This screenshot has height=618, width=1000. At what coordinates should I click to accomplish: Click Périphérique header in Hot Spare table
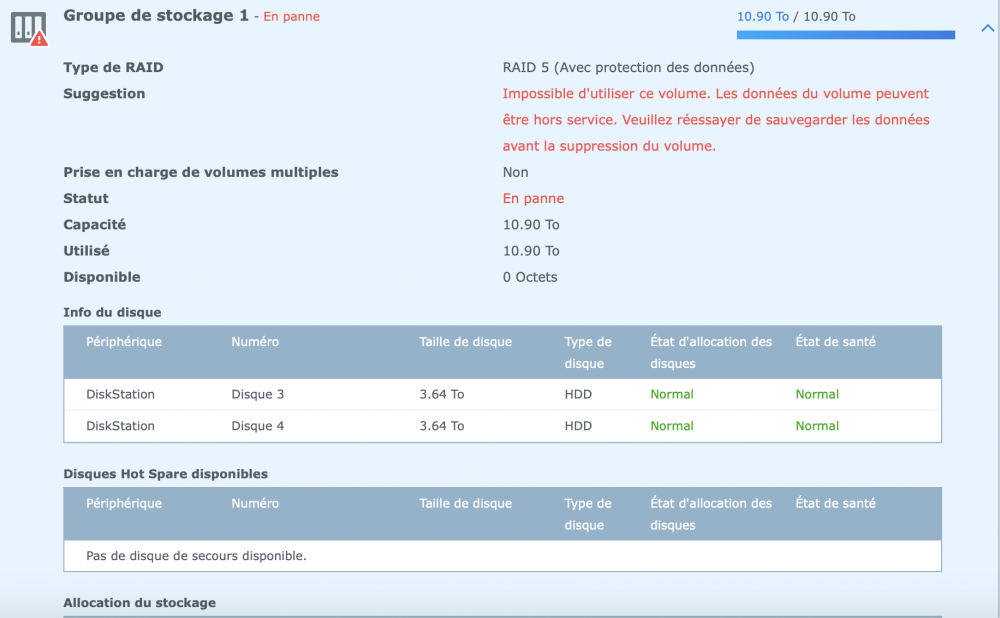pyautogui.click(x=124, y=504)
